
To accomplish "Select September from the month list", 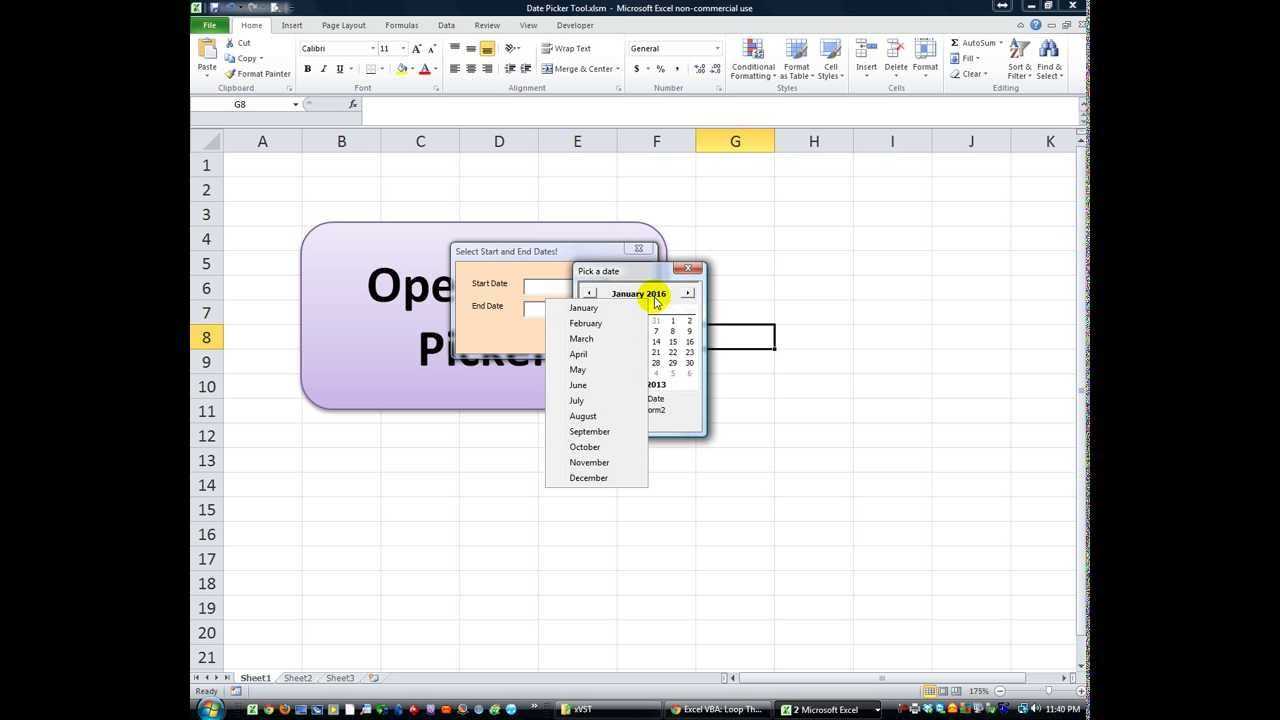I will pyautogui.click(x=589, y=432).
